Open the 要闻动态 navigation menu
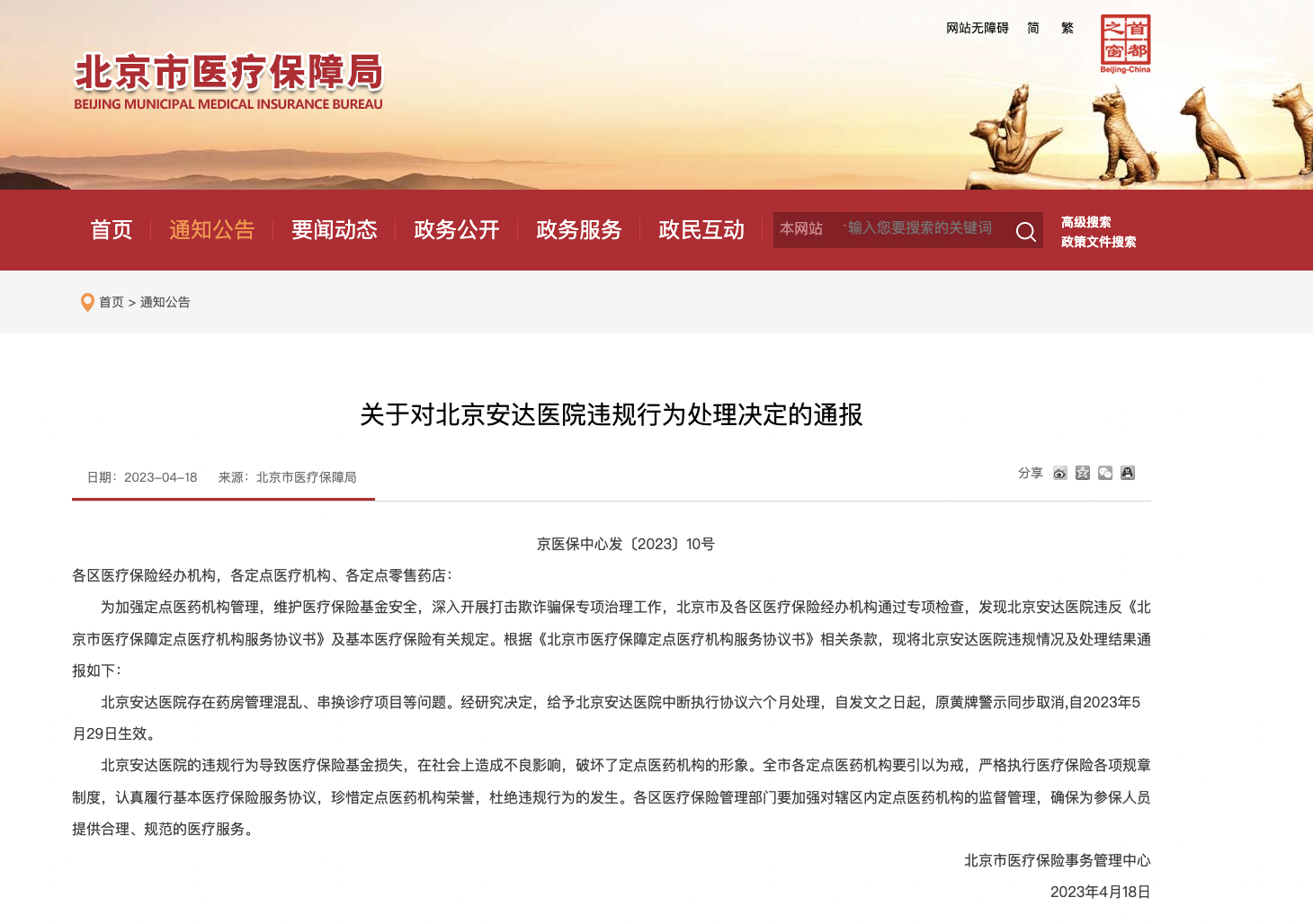 [335, 230]
